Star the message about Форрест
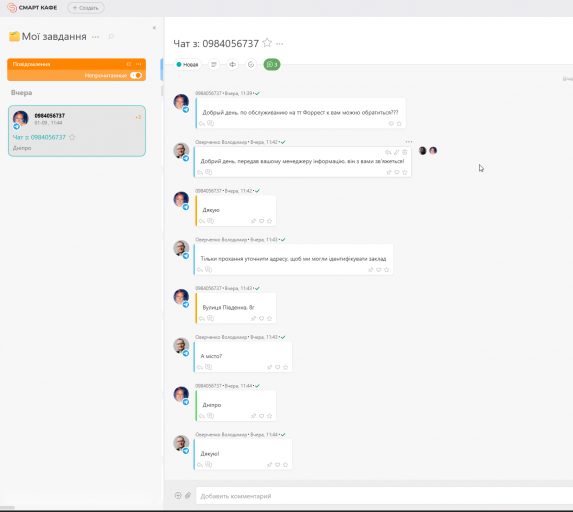Screen dimensions: 573x512 [399, 124]
